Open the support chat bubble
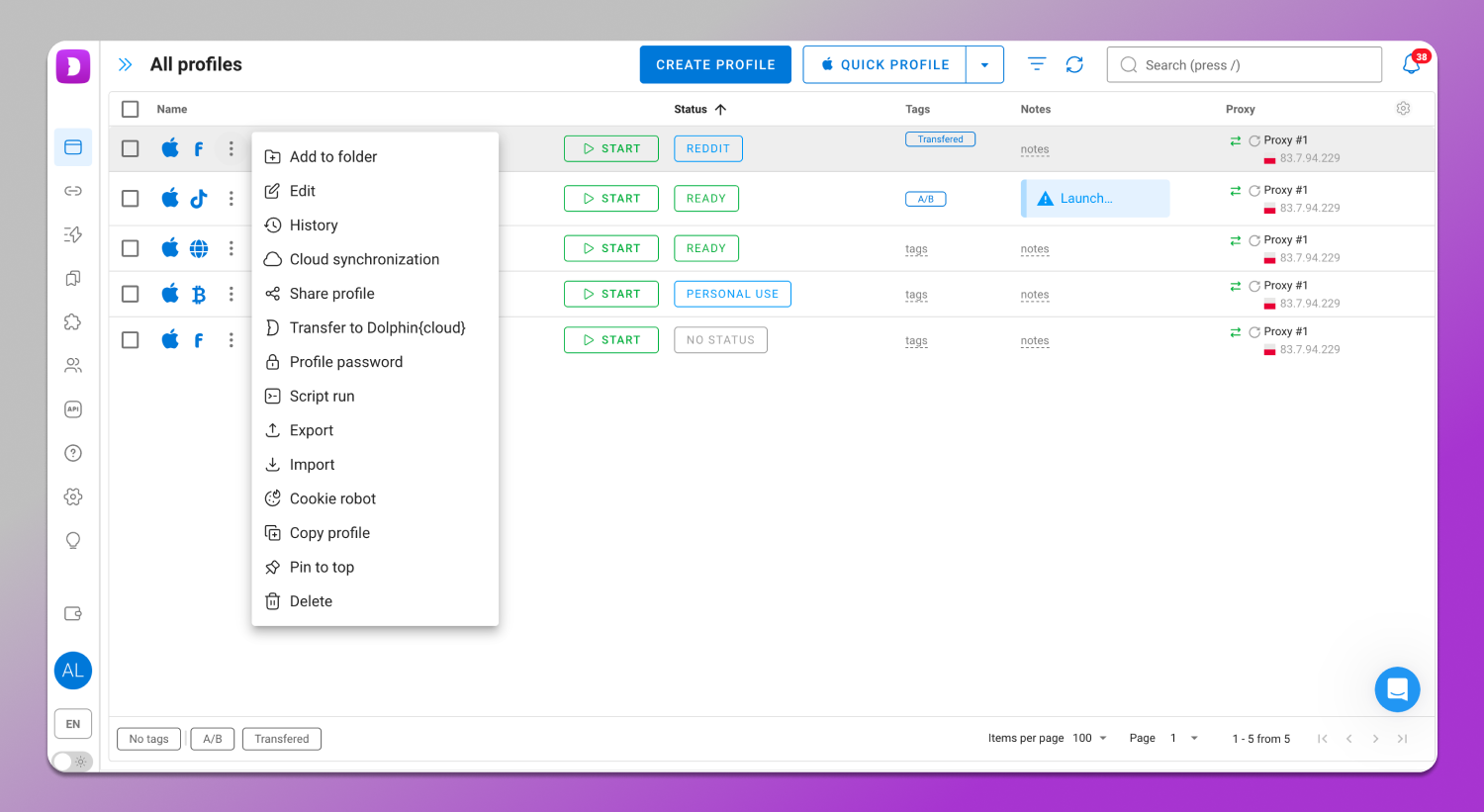 pyautogui.click(x=1397, y=689)
